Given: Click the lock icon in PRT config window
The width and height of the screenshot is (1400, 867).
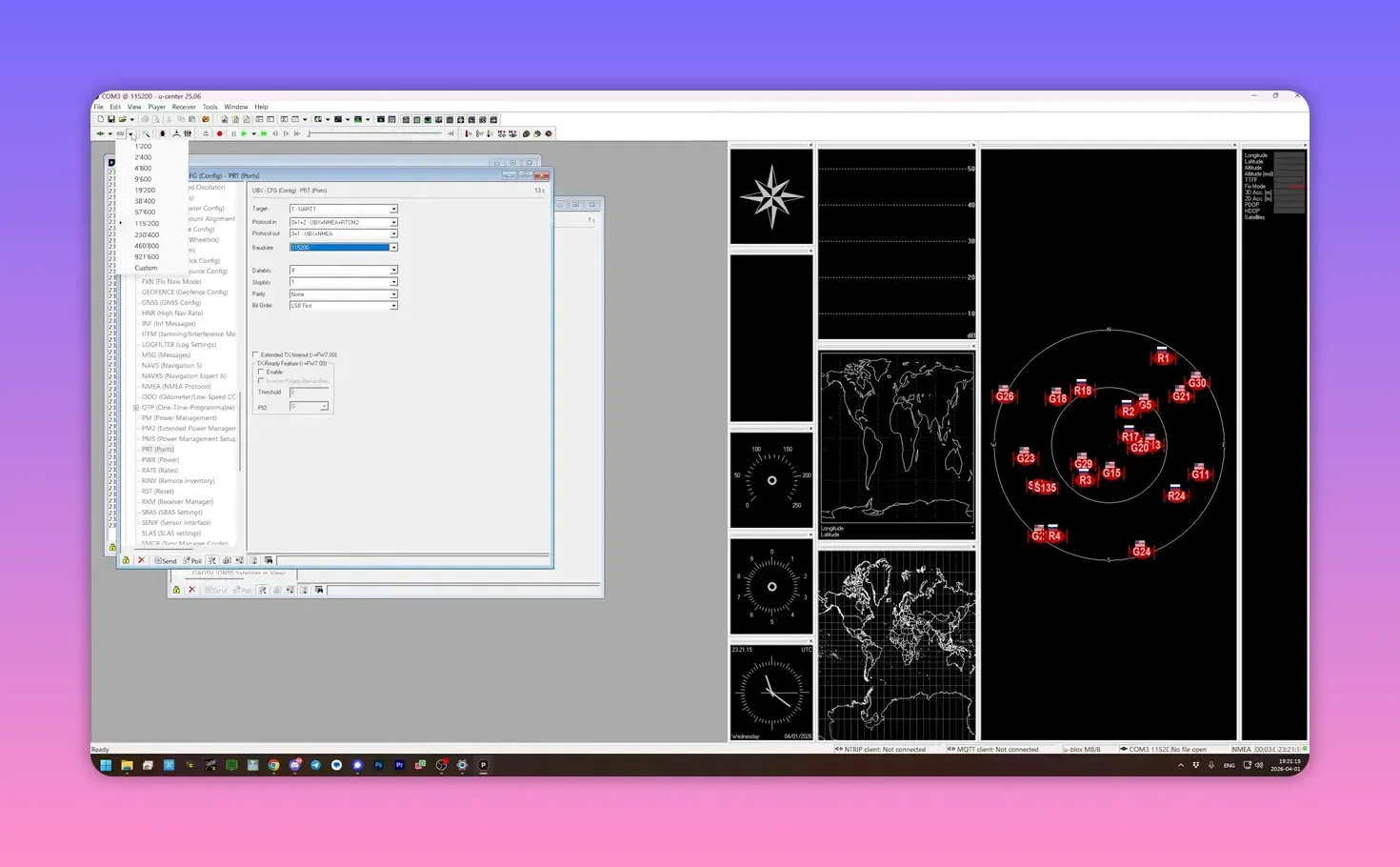Looking at the screenshot, I should (x=126, y=561).
